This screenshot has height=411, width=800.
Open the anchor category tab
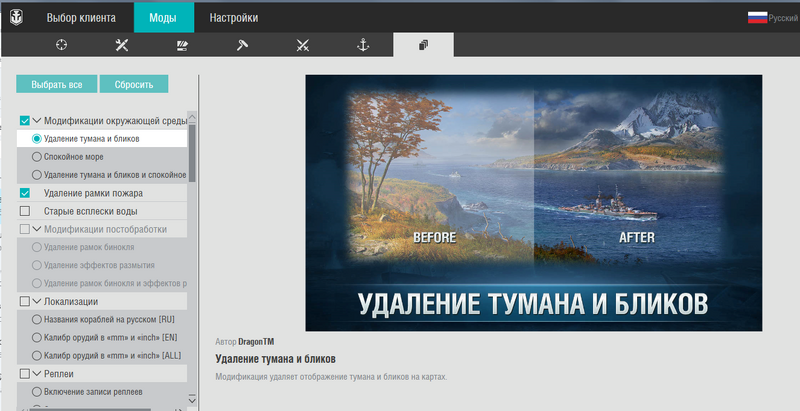point(363,45)
